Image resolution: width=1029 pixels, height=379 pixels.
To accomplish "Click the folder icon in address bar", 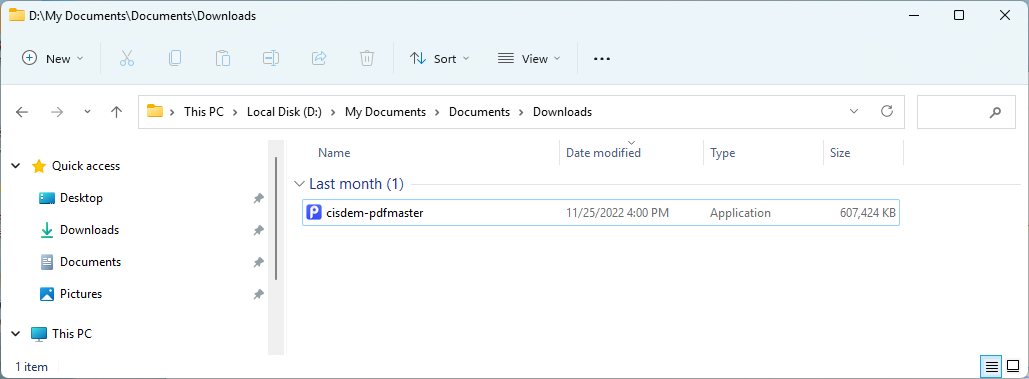I will (155, 111).
